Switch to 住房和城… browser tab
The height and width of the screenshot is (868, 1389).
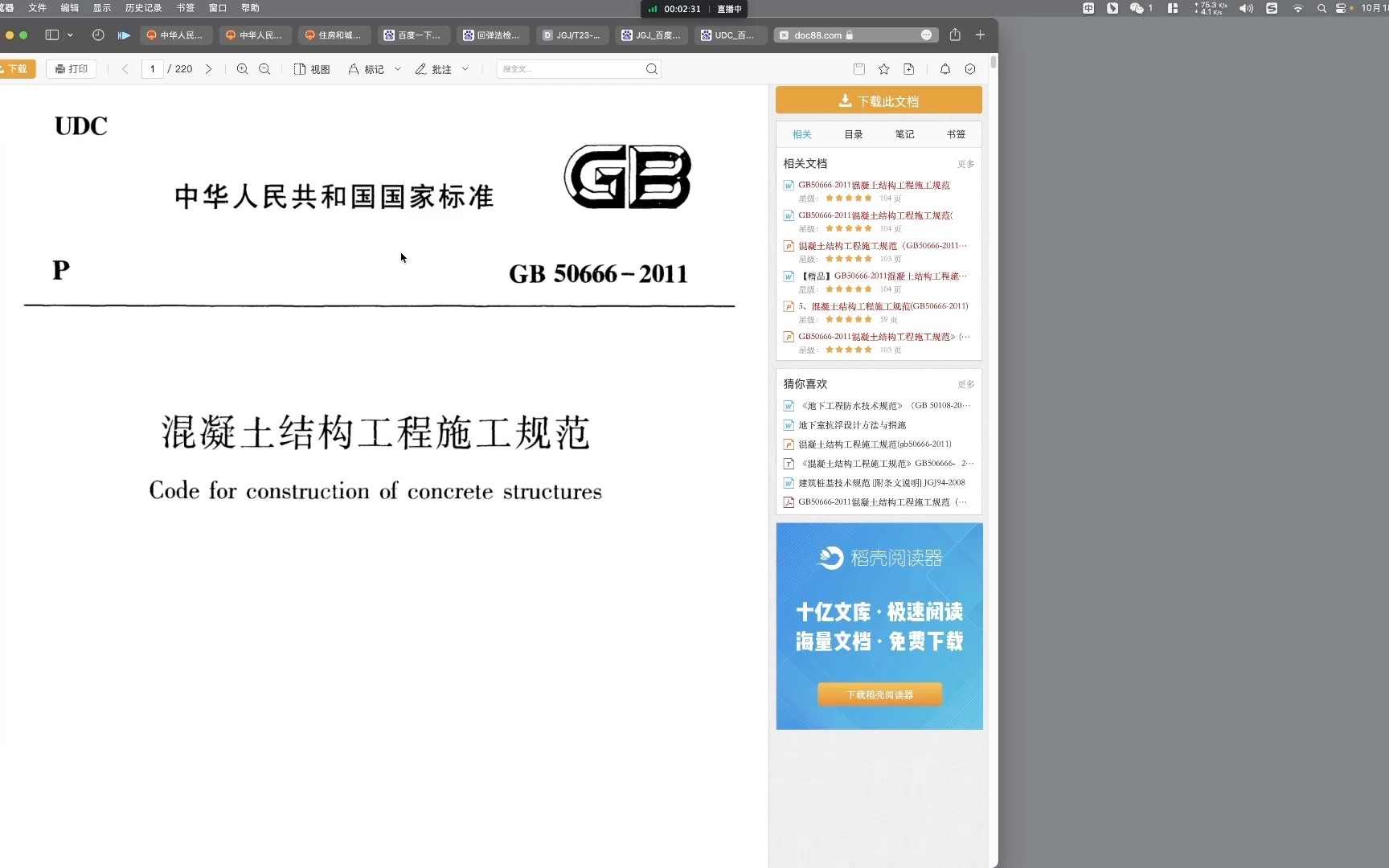[x=334, y=35]
